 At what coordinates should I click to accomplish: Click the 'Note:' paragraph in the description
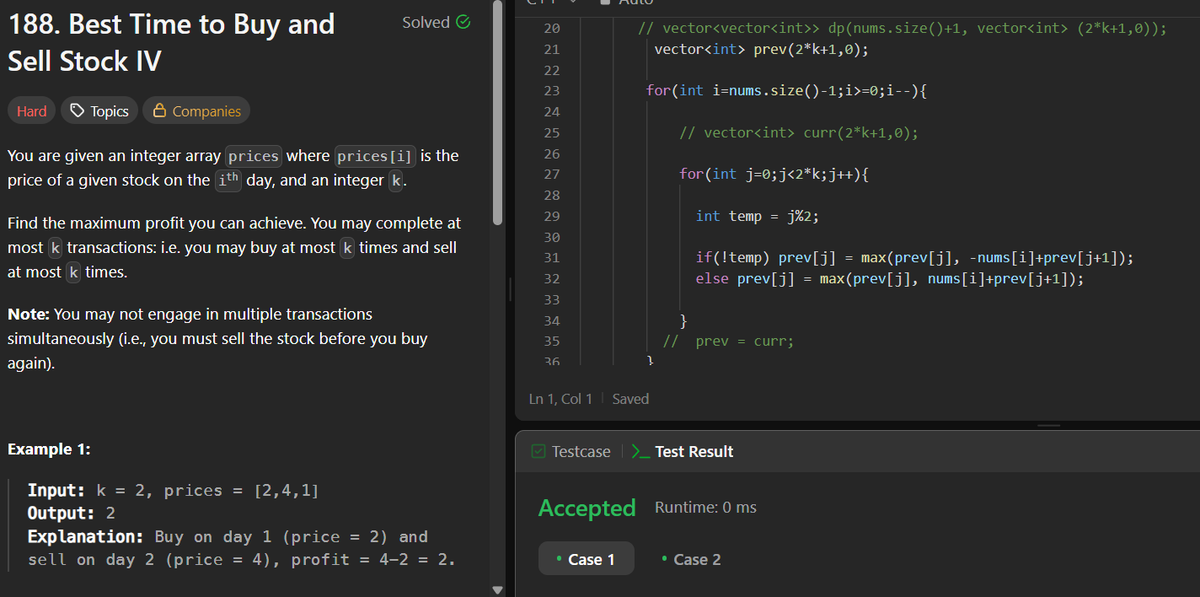pos(217,338)
